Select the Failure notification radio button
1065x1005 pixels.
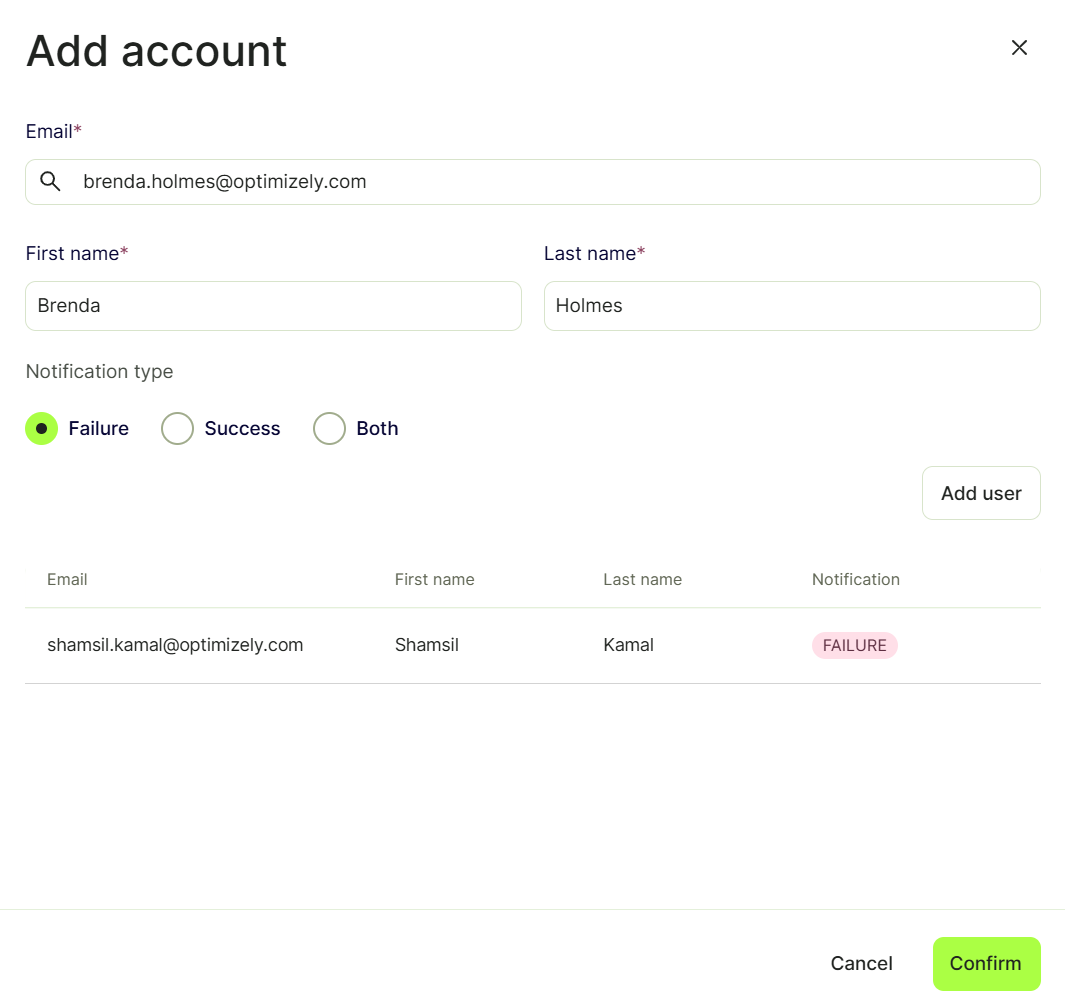pos(41,428)
